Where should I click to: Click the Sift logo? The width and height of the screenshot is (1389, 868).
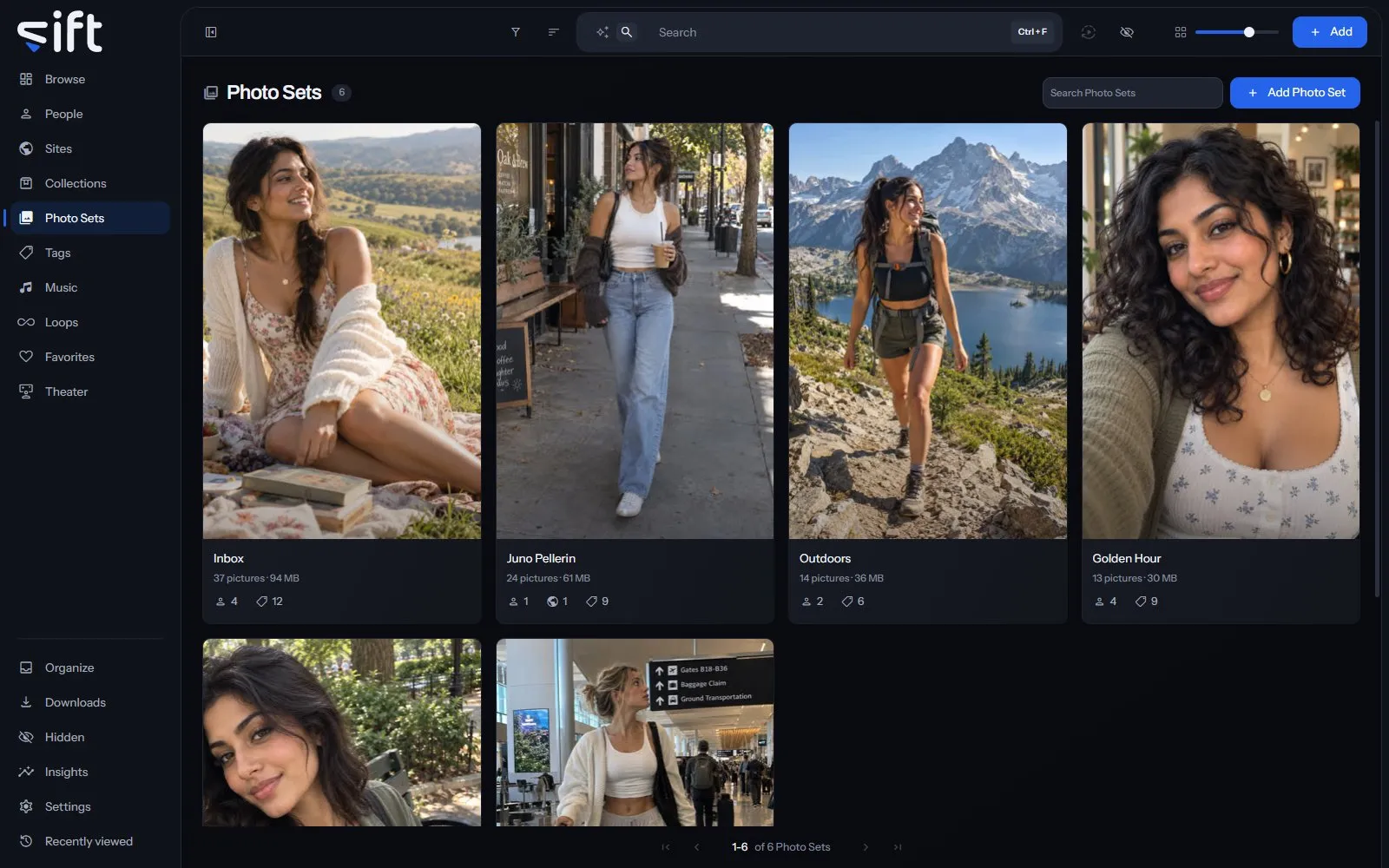click(60, 32)
